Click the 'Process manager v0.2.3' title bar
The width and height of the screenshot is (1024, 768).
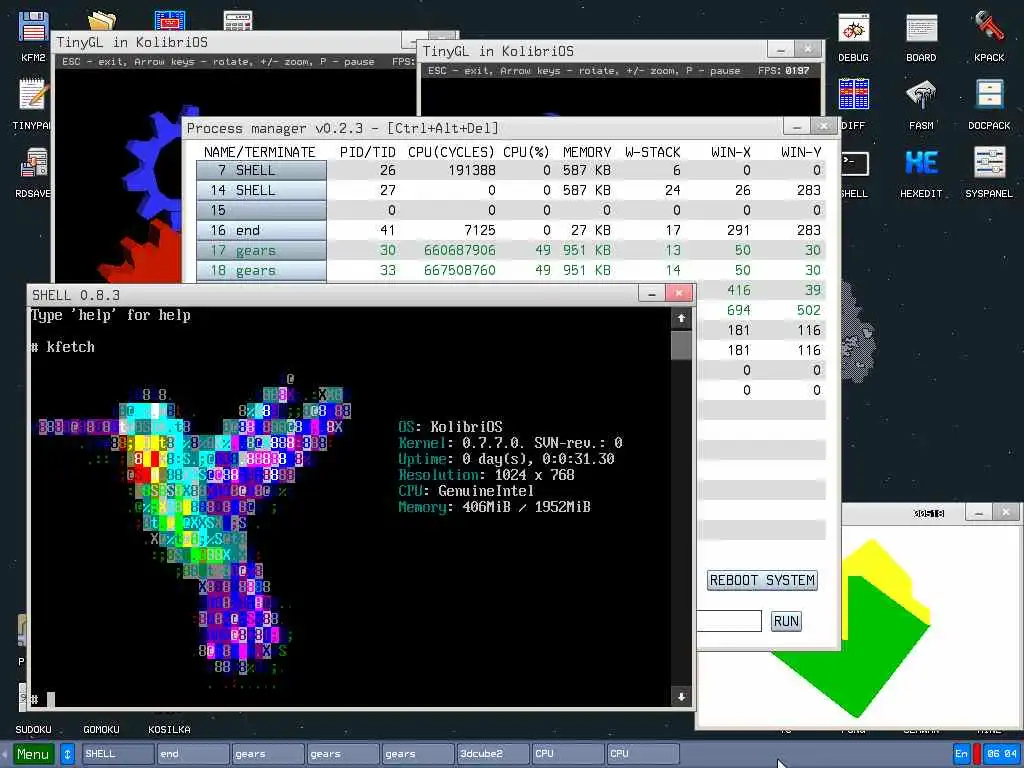click(483, 128)
